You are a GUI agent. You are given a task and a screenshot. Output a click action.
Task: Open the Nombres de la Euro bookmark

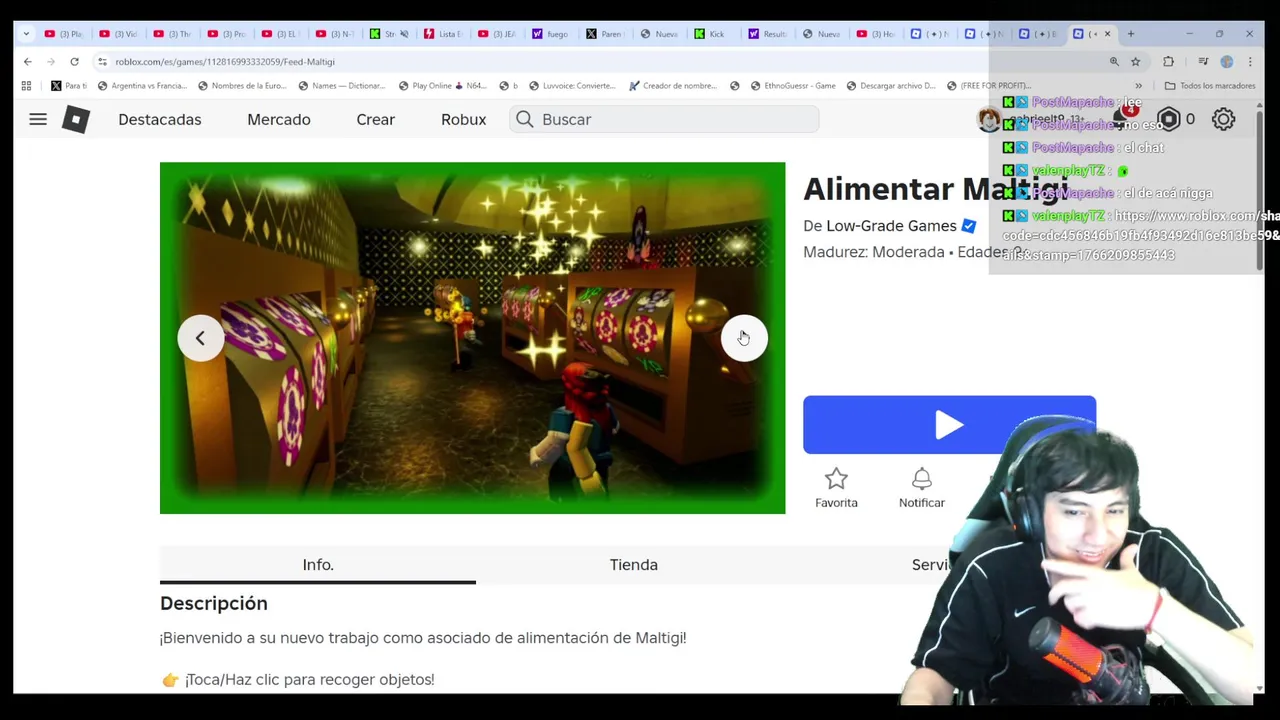pyautogui.click(x=242, y=85)
